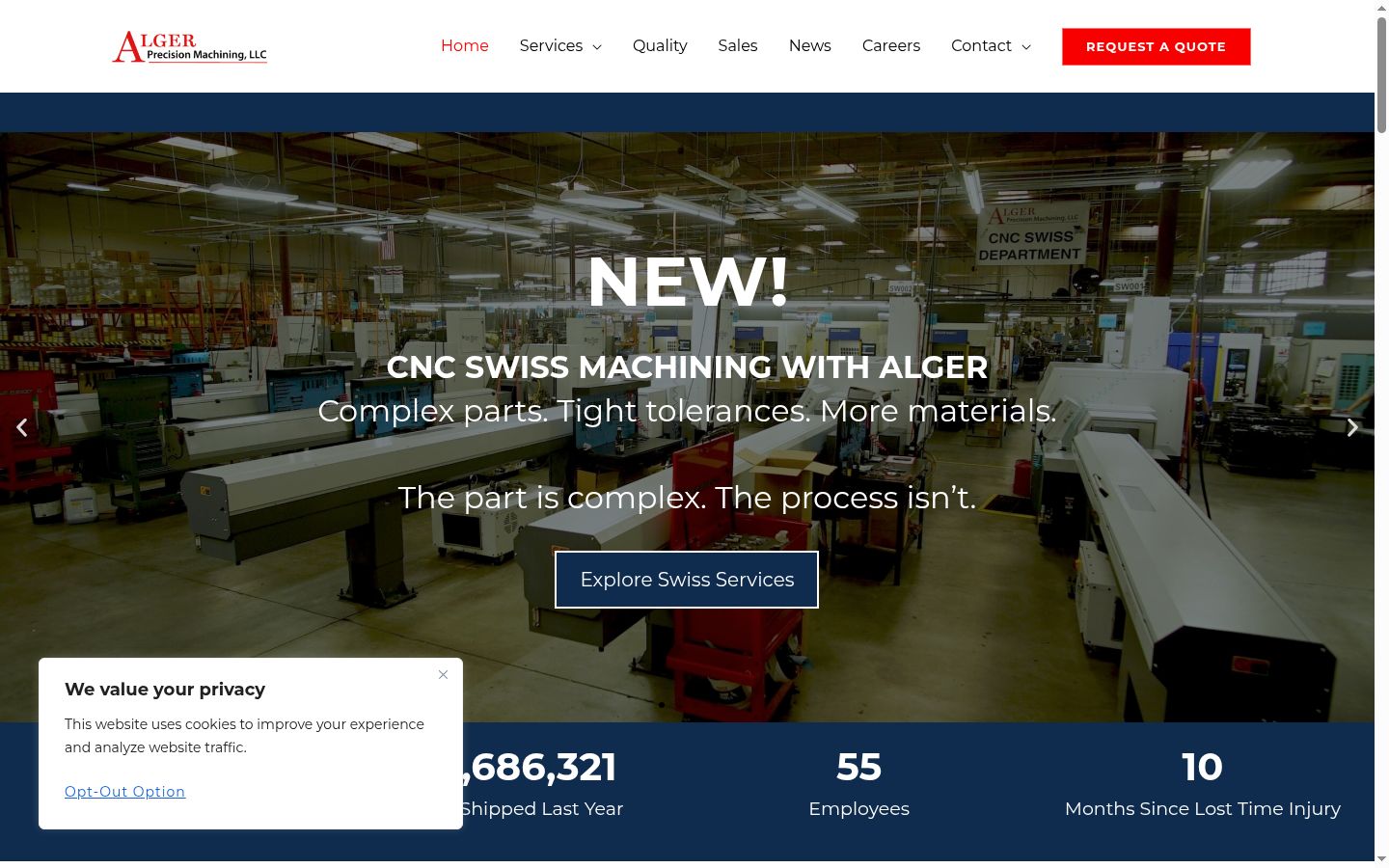Navigate to the Quality page
This screenshot has height=868, width=1389.
tap(660, 45)
